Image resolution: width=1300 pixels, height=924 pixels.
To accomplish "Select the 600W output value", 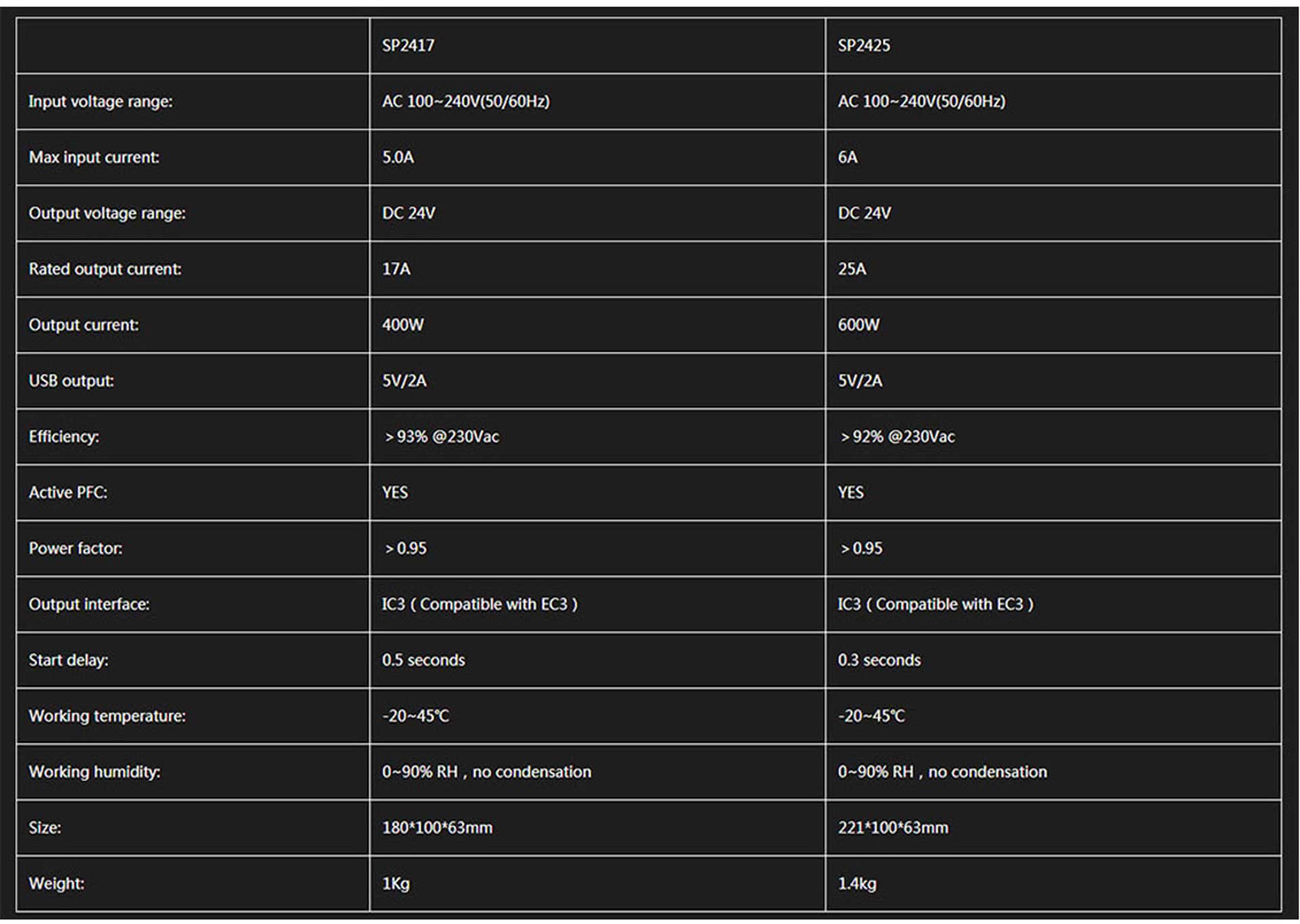I will [x=859, y=325].
